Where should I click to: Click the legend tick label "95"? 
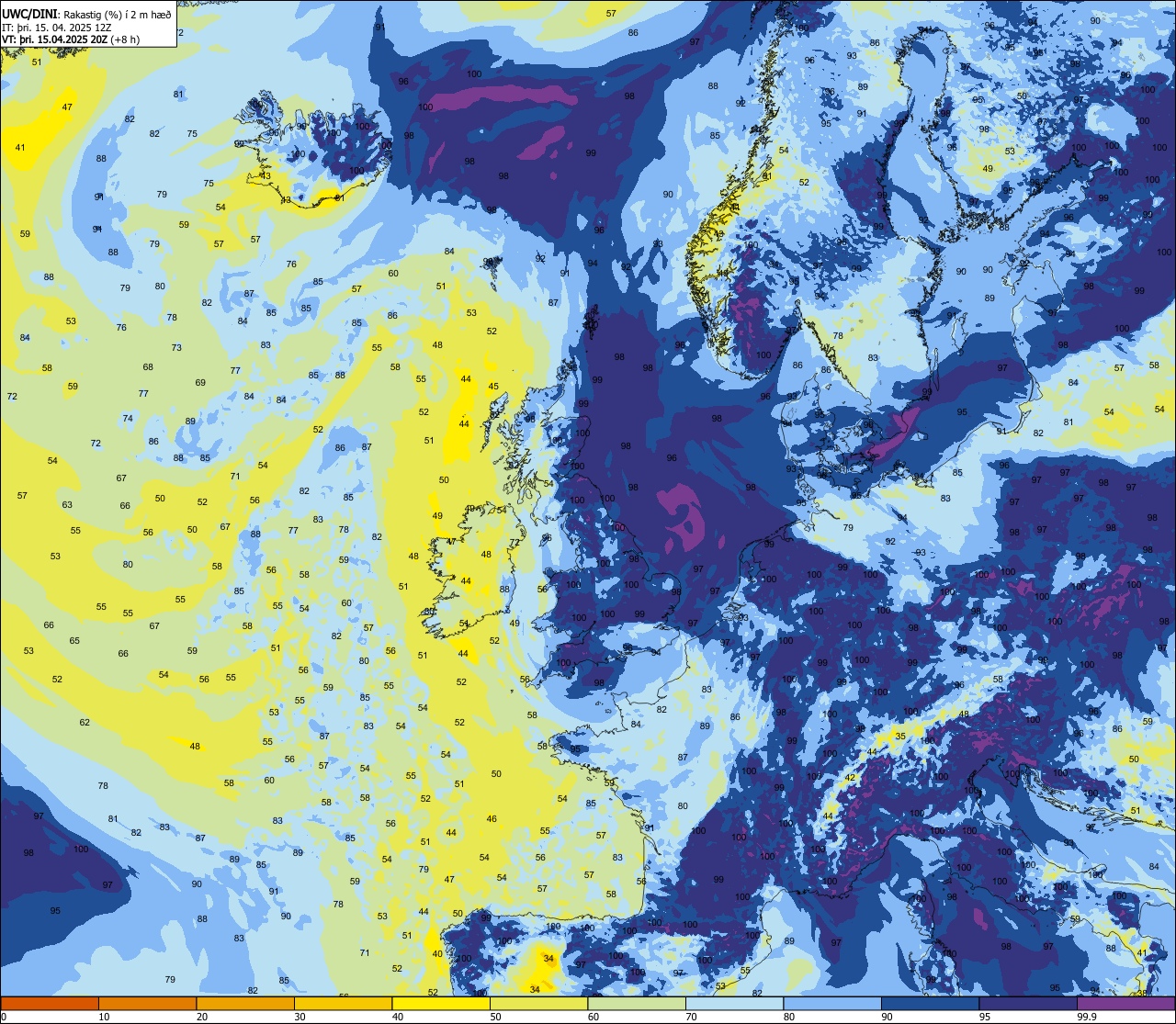985,1017
